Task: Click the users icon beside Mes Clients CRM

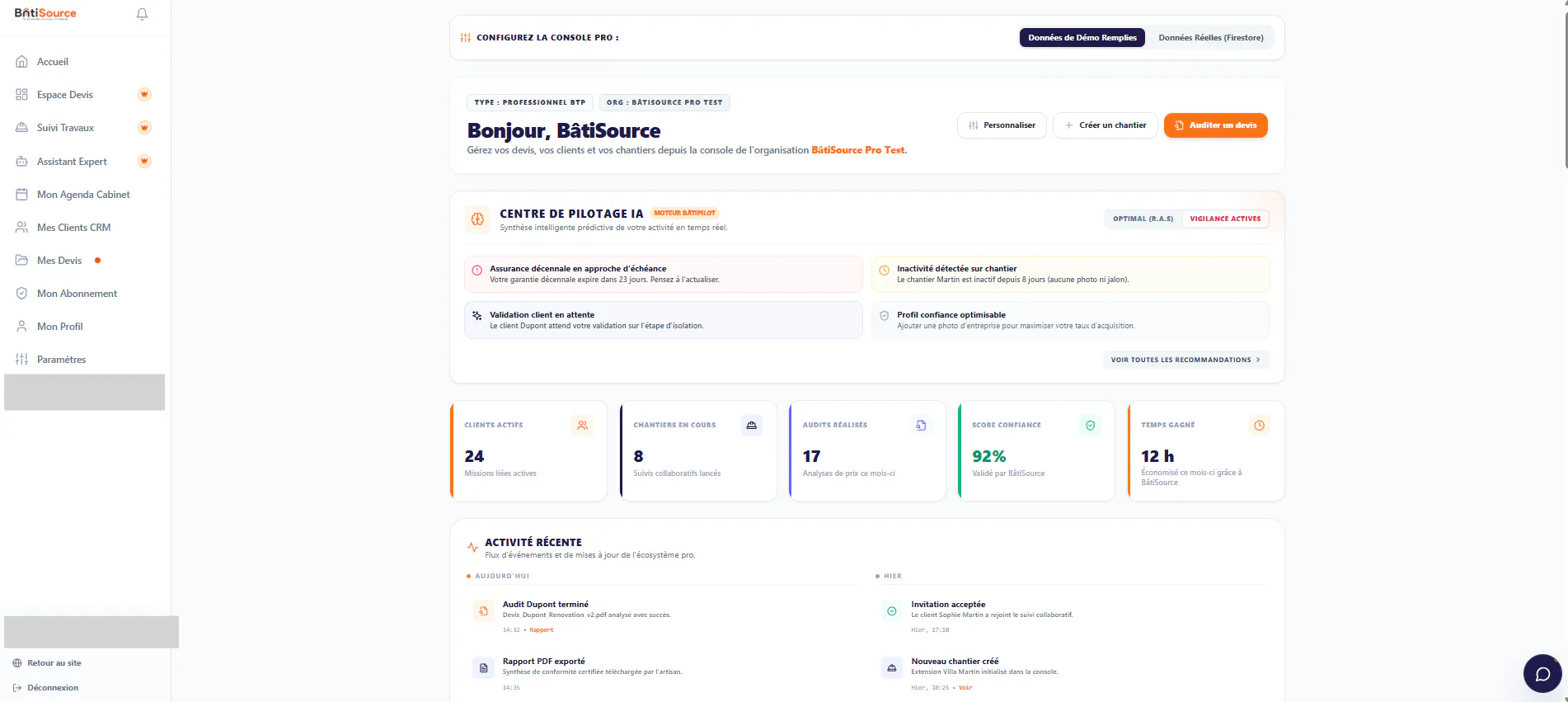Action: pyautogui.click(x=22, y=228)
